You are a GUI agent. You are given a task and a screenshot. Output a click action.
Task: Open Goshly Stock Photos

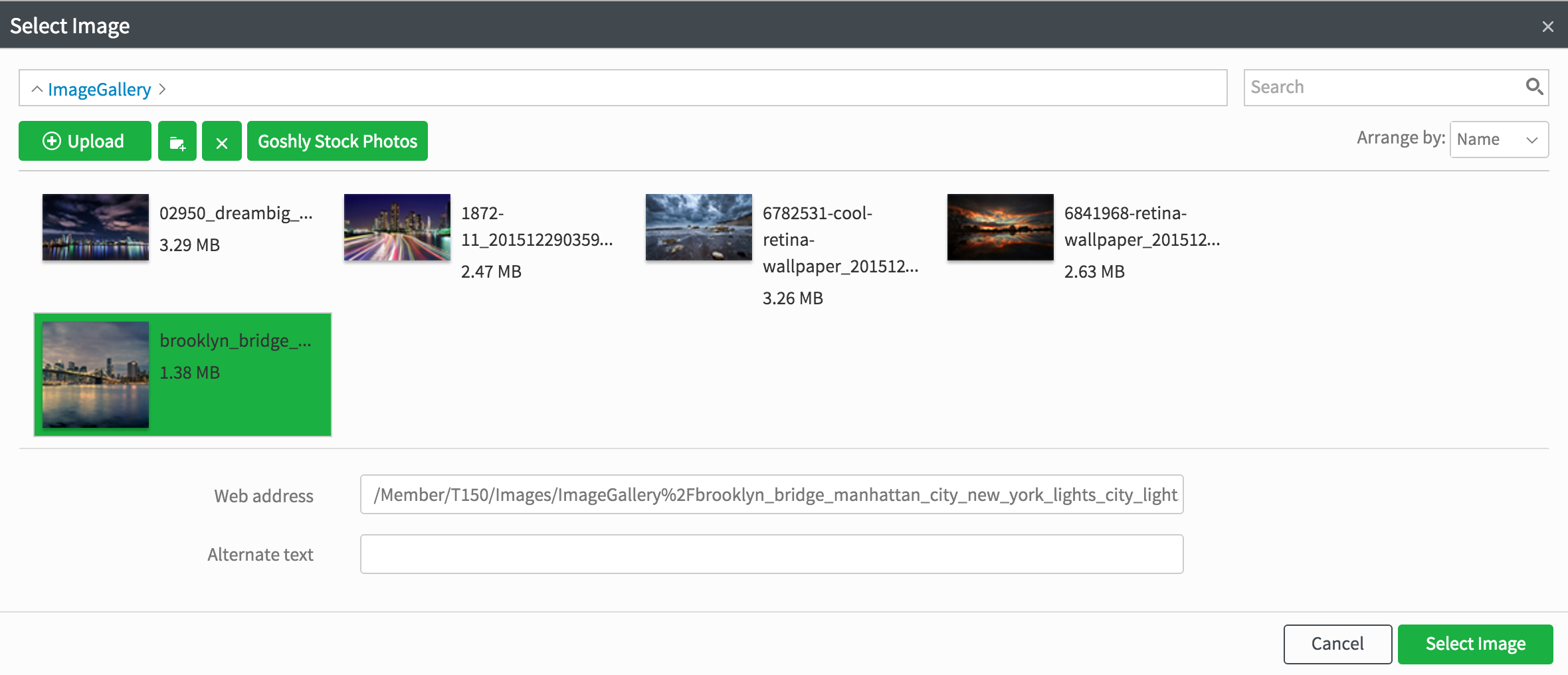tap(337, 142)
